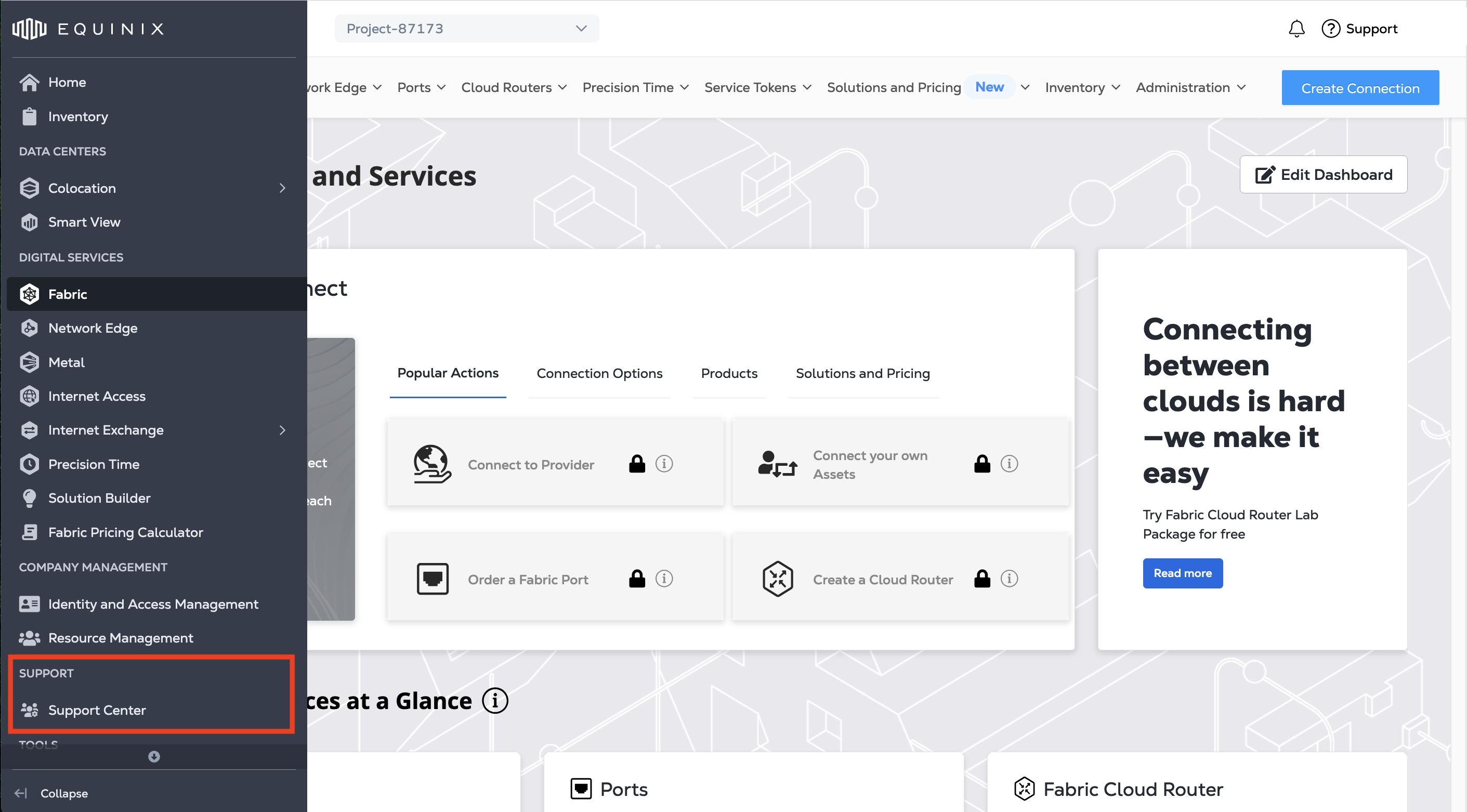Viewport: 1467px width, 812px height.
Task: Open the Inventory dropdown in top navigation
Action: [x=1083, y=87]
